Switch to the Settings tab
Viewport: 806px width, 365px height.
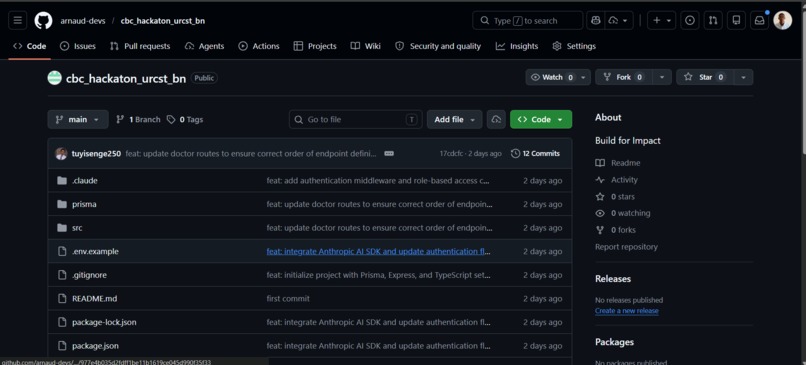(x=574, y=46)
